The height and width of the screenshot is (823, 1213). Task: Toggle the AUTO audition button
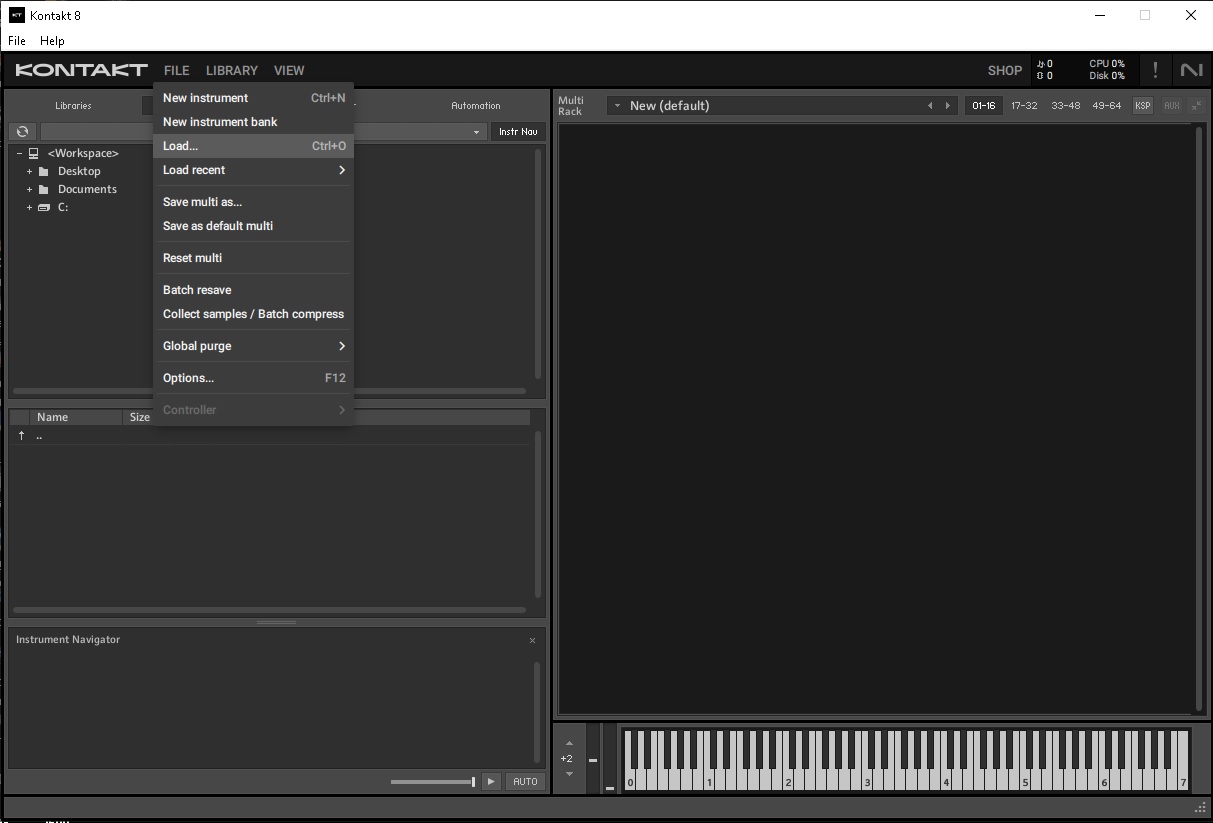coord(525,781)
